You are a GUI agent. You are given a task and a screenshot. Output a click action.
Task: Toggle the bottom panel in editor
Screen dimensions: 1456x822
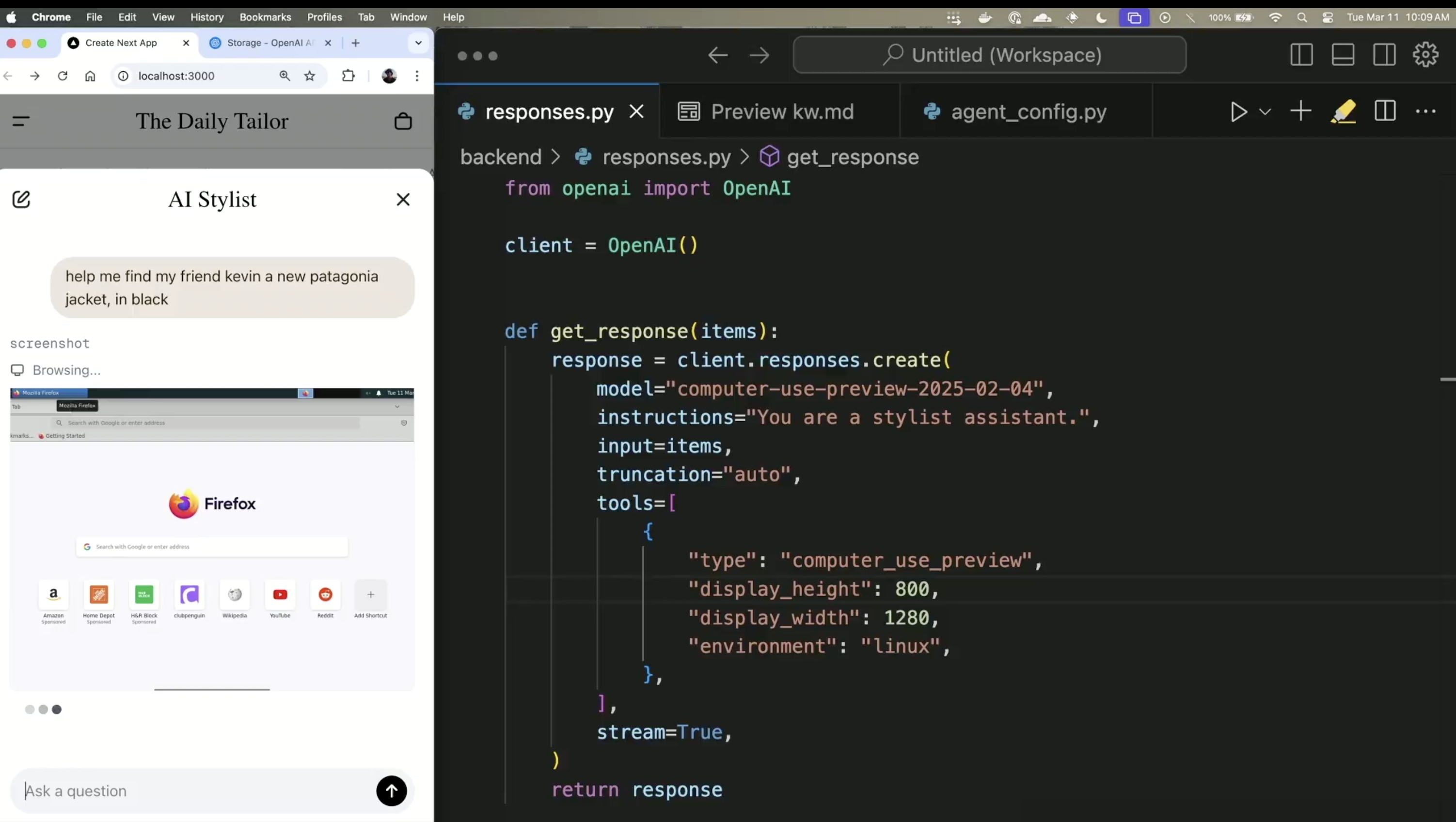click(1343, 55)
